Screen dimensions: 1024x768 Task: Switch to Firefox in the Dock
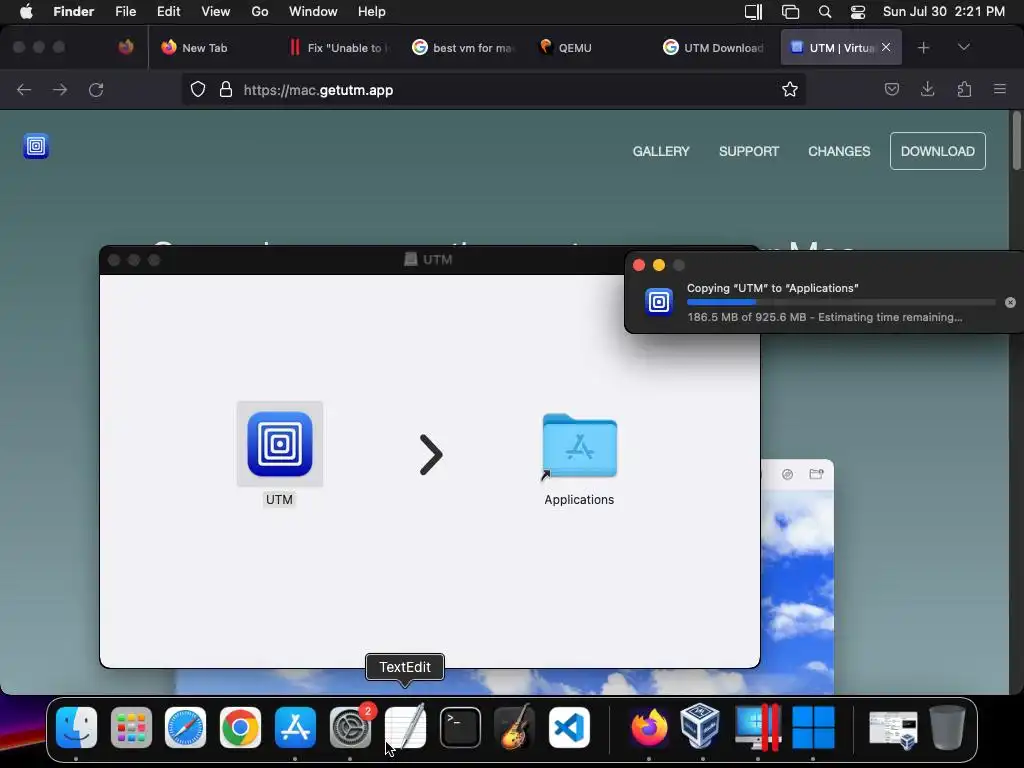coord(648,728)
